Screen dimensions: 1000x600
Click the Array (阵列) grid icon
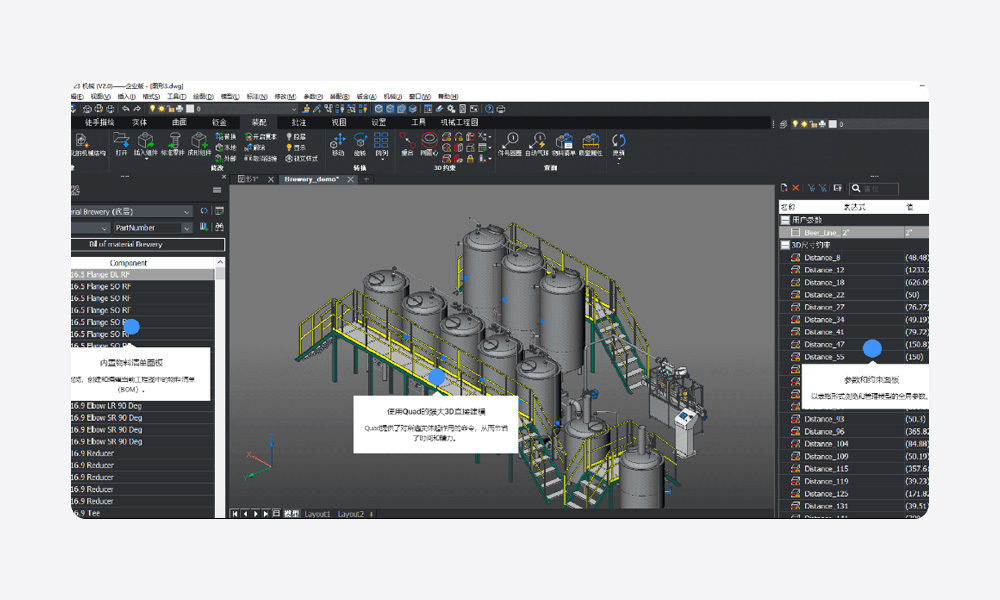(x=381, y=140)
